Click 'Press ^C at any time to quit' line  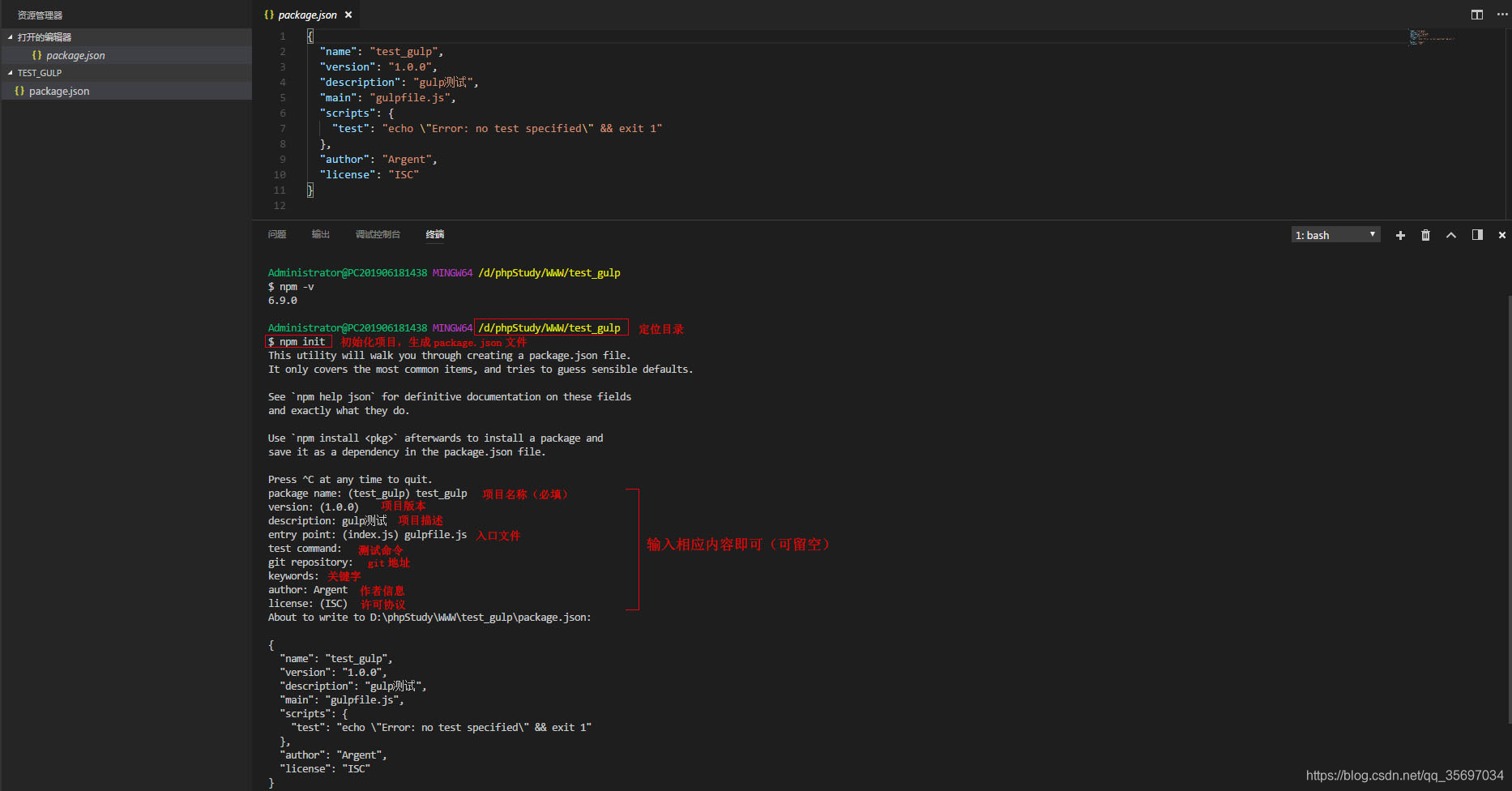(x=350, y=480)
